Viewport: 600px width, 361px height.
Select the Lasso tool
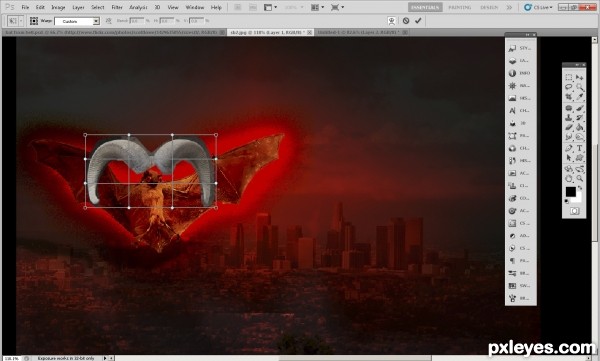[x=569, y=87]
